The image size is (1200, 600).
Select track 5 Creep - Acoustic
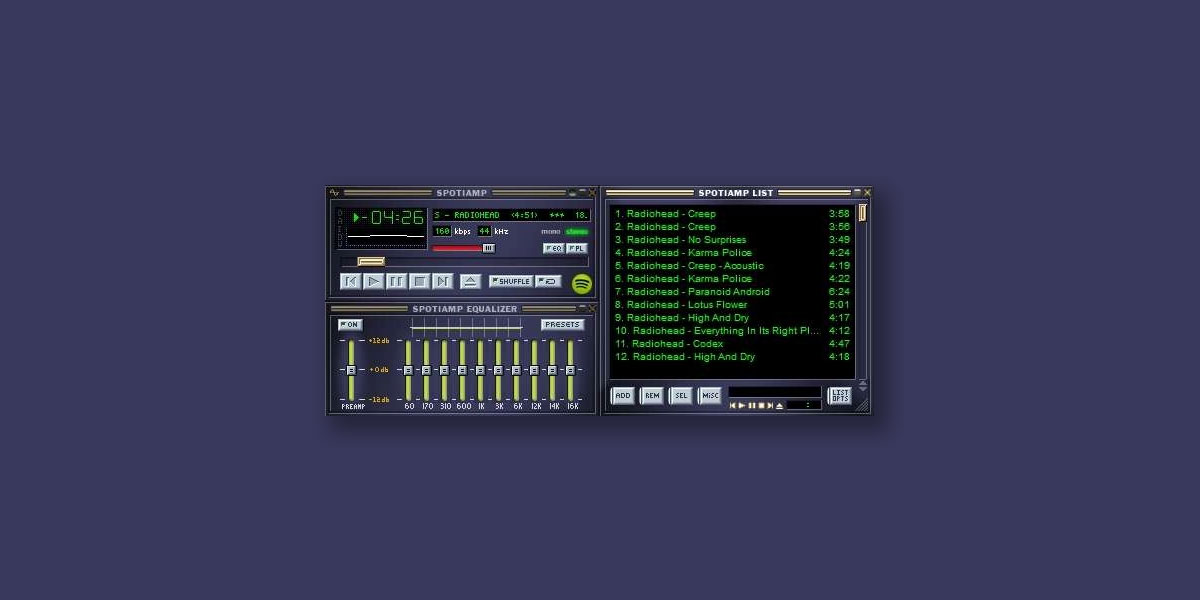[x=732, y=266]
